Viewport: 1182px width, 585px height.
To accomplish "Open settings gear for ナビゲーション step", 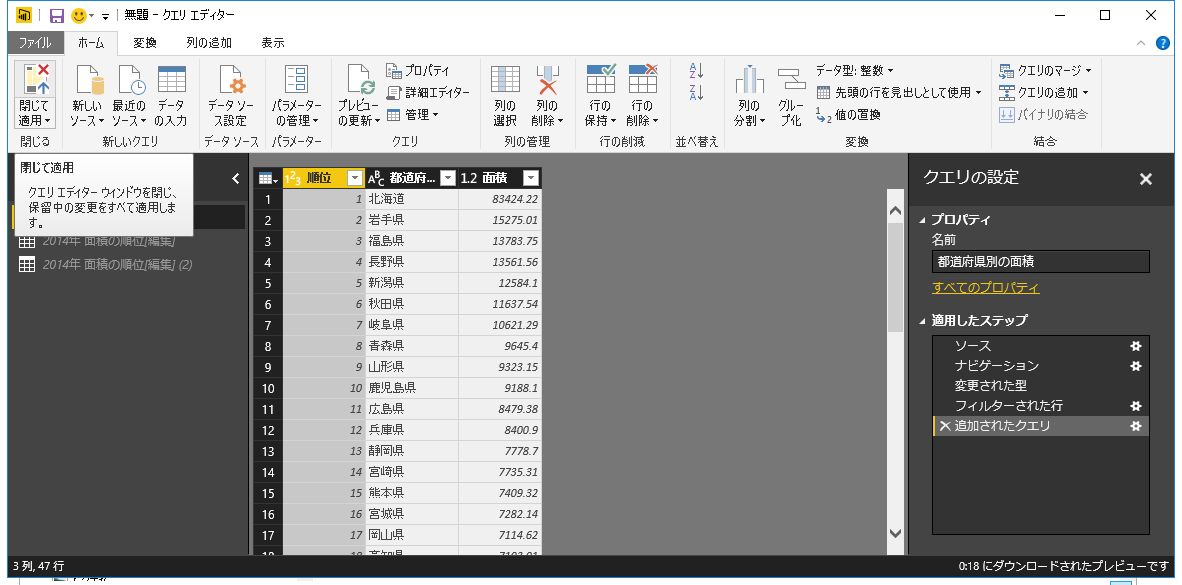I will click(1135, 366).
